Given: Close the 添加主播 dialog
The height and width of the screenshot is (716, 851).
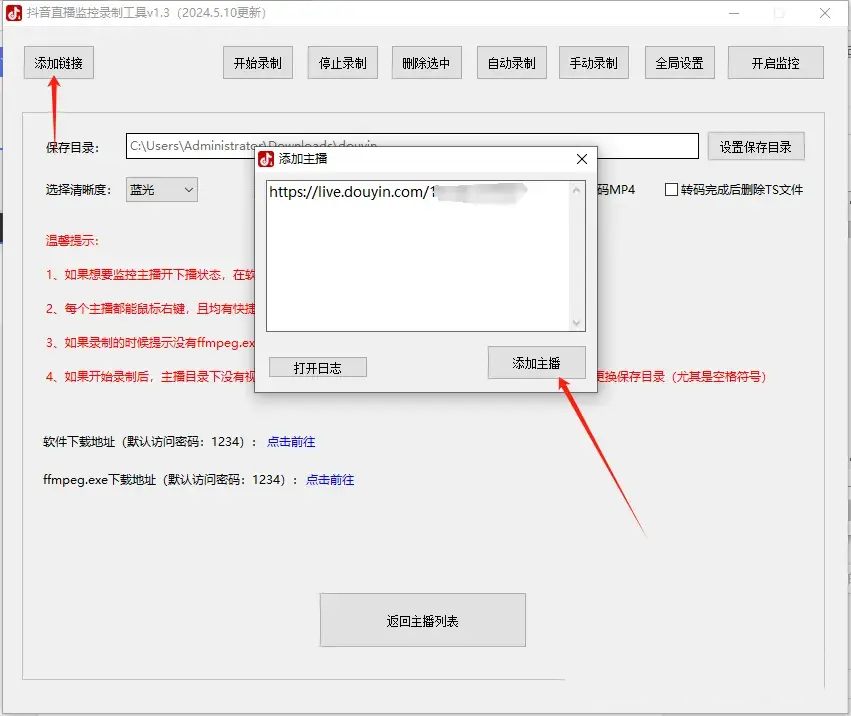Looking at the screenshot, I should 582,159.
